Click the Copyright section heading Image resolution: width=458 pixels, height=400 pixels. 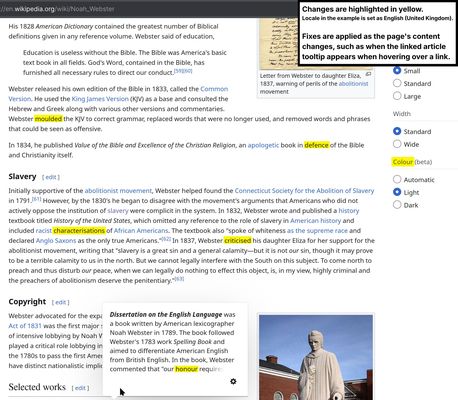pos(27,301)
